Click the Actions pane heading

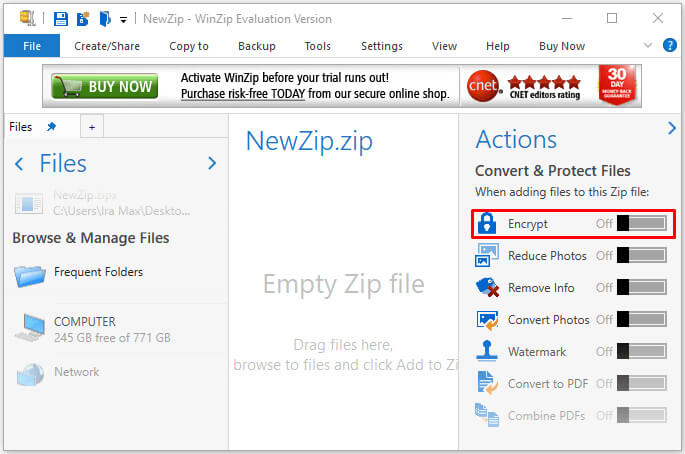(516, 139)
